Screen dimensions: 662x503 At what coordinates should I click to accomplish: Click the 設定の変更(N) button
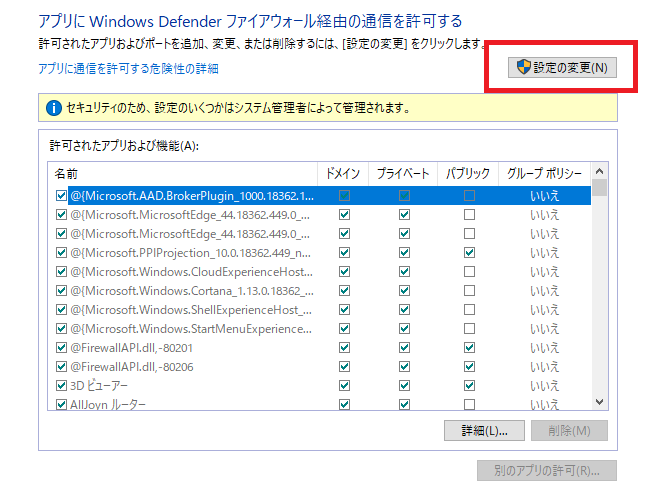click(562, 68)
